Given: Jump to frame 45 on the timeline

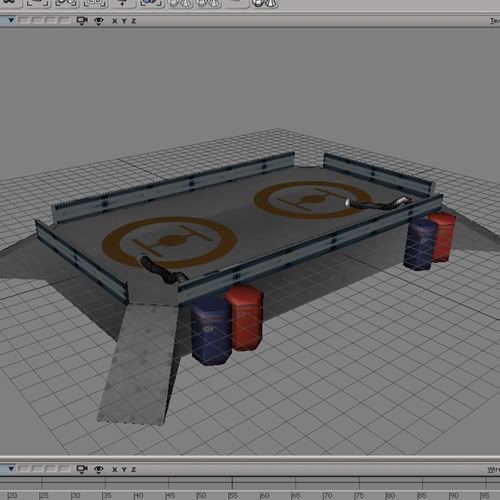Looking at the screenshot, I should (x=170, y=495).
